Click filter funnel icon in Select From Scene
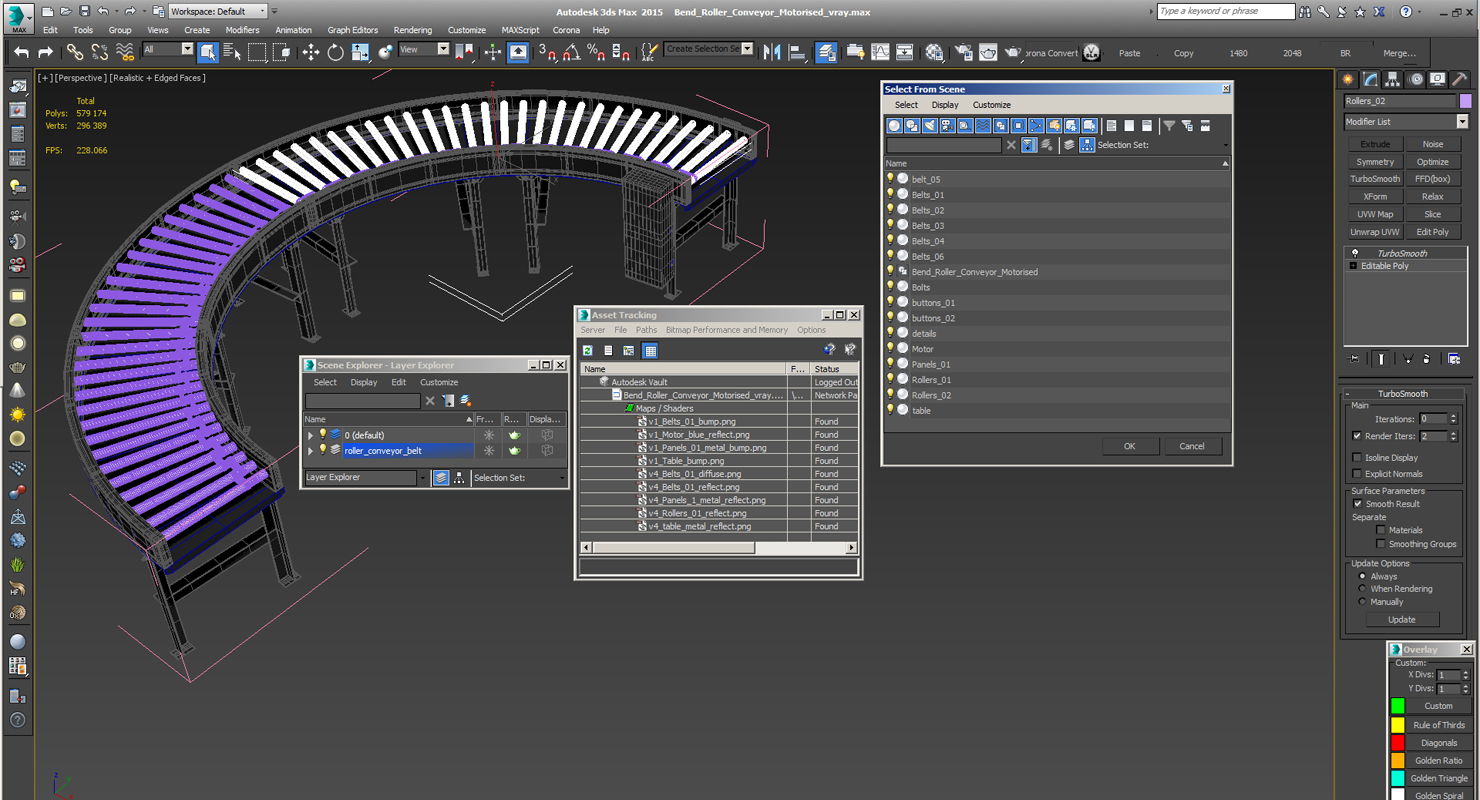1480x800 pixels. (x=1169, y=125)
